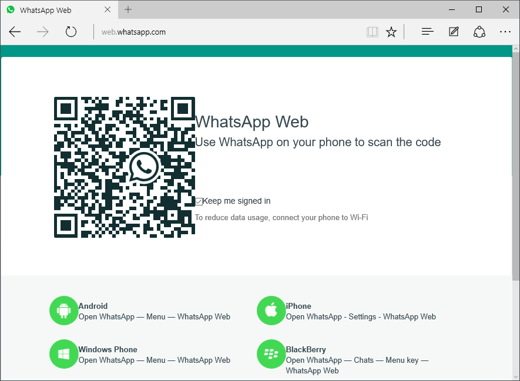Make a web note with pen icon

pos(454,32)
